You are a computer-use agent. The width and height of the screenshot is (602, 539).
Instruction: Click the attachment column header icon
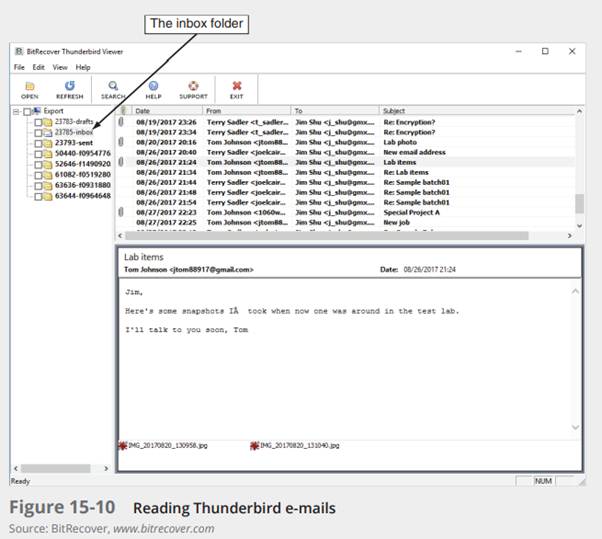coord(123,111)
